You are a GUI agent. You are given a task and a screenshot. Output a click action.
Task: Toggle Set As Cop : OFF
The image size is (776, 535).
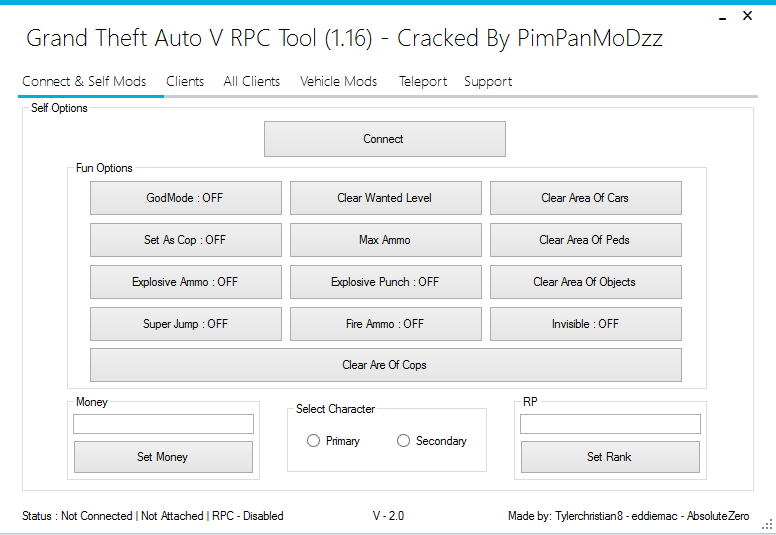click(x=186, y=240)
